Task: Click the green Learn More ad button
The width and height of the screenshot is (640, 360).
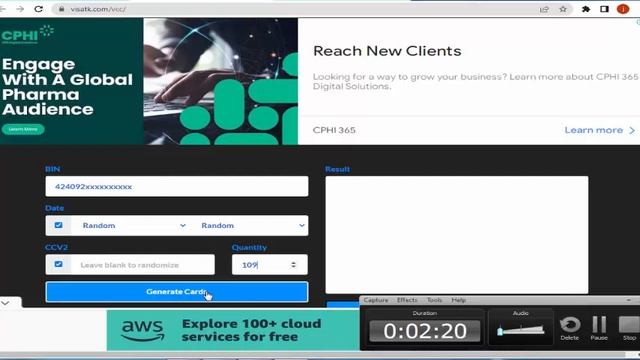Action: pos(23,129)
